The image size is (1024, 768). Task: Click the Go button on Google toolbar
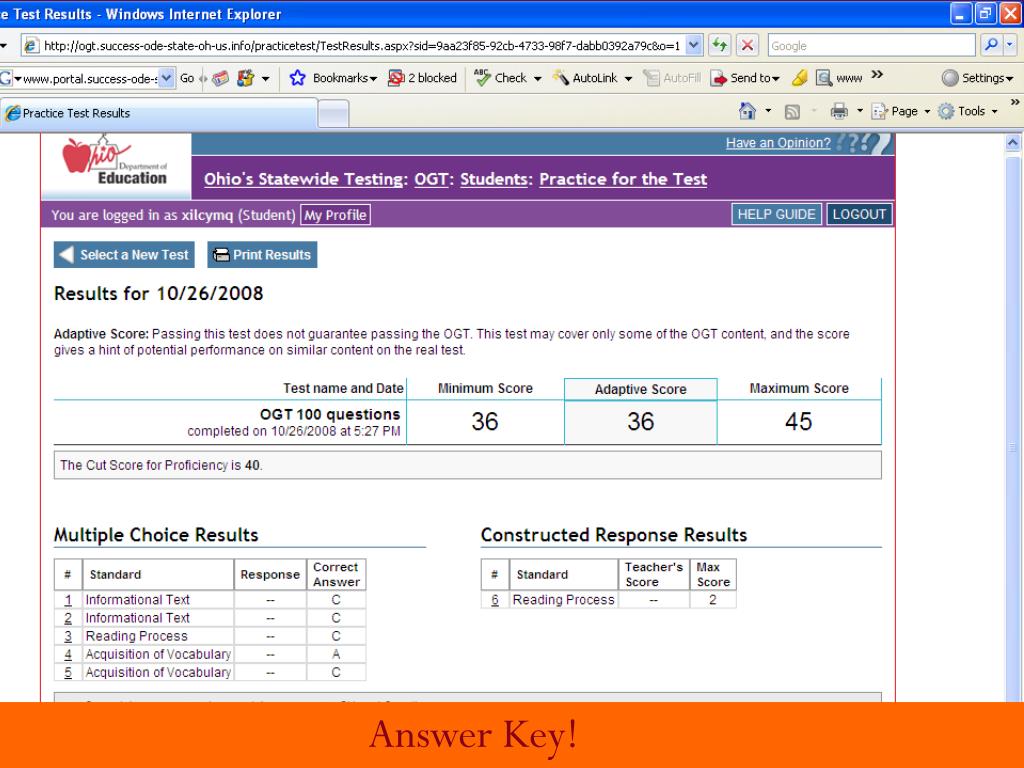coord(187,78)
